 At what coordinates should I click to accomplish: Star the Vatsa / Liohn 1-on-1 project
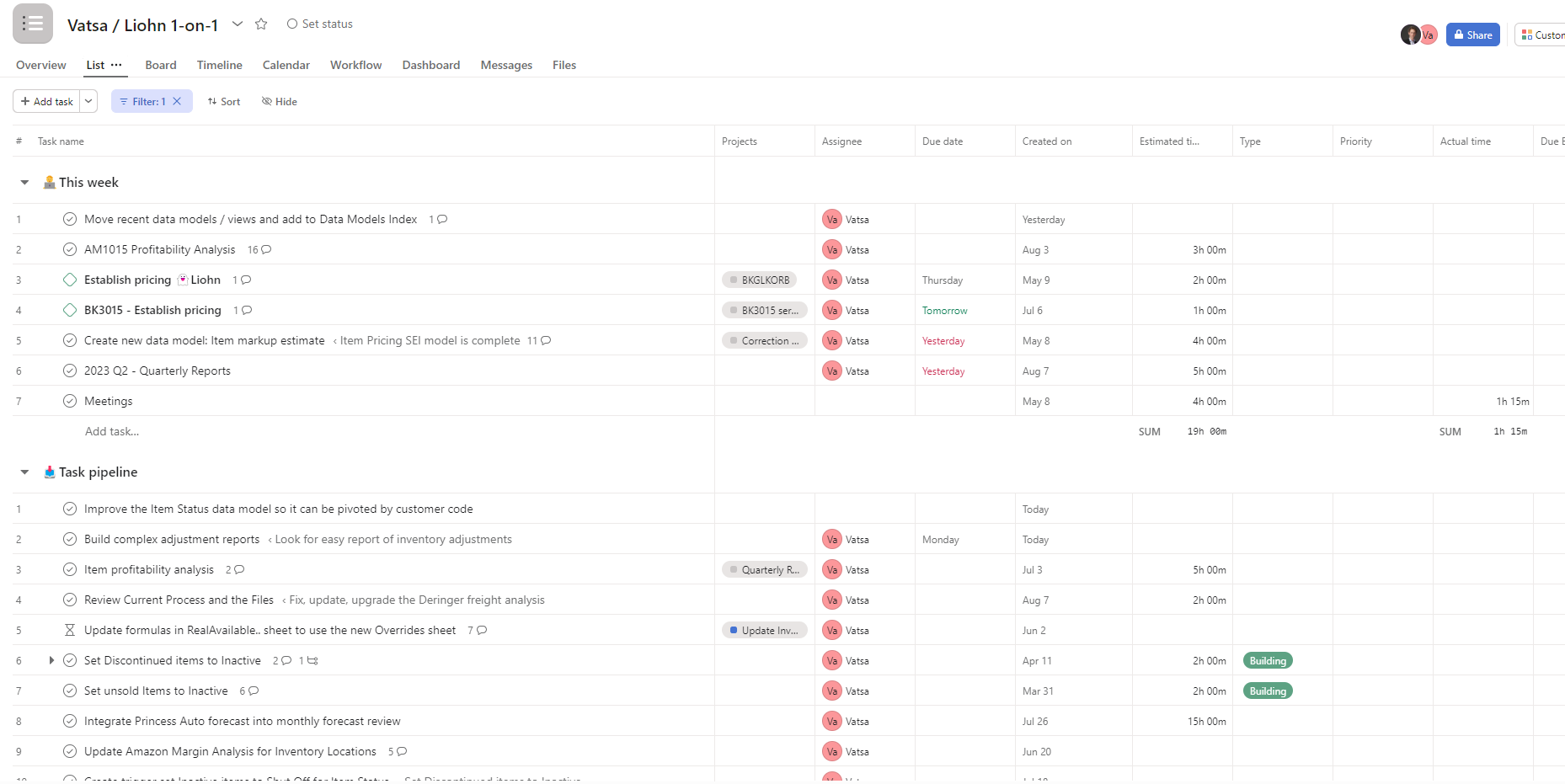(261, 24)
